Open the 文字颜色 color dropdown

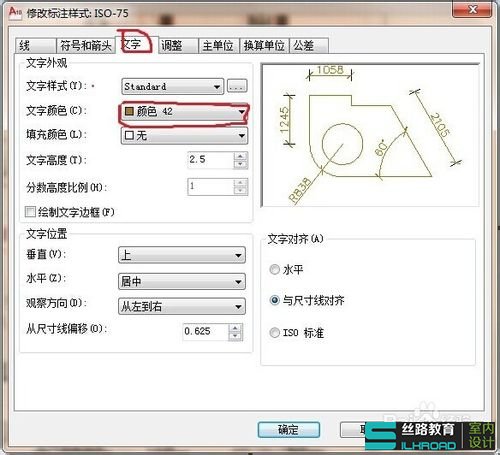pos(184,112)
